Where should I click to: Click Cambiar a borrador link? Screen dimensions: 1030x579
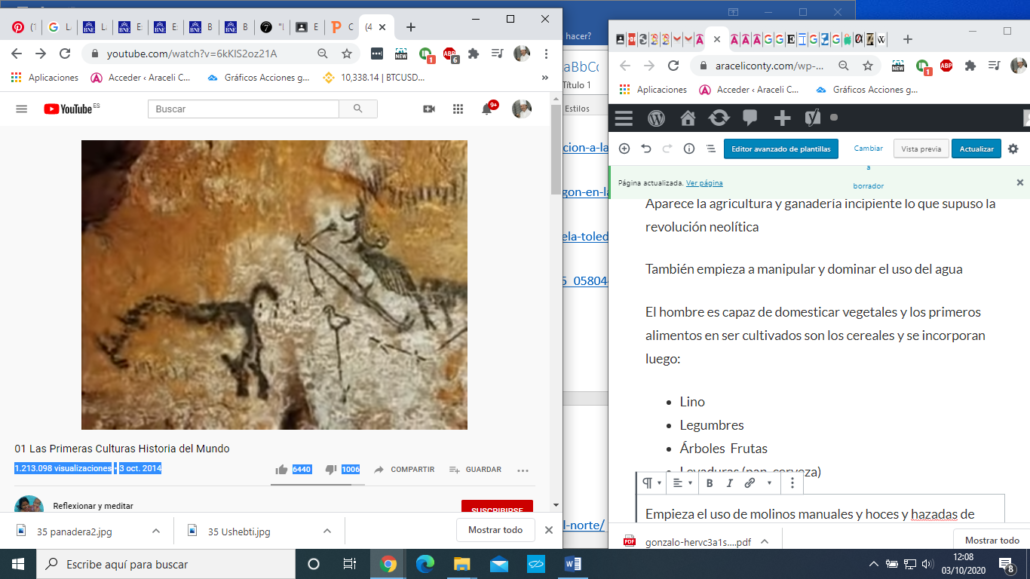coord(868,167)
